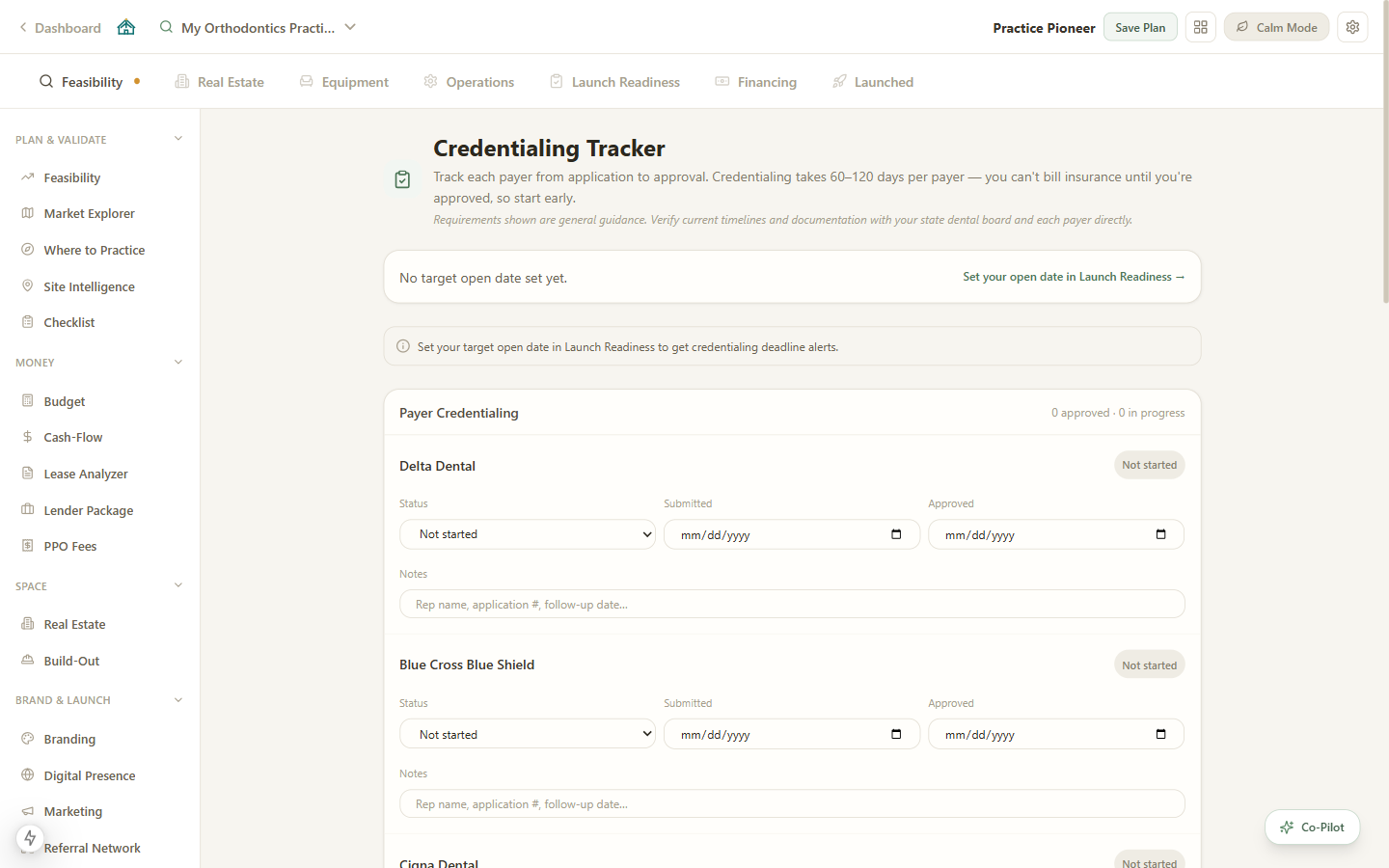
Task: Click the PPO Fees receipt icon
Action: [x=28, y=546]
